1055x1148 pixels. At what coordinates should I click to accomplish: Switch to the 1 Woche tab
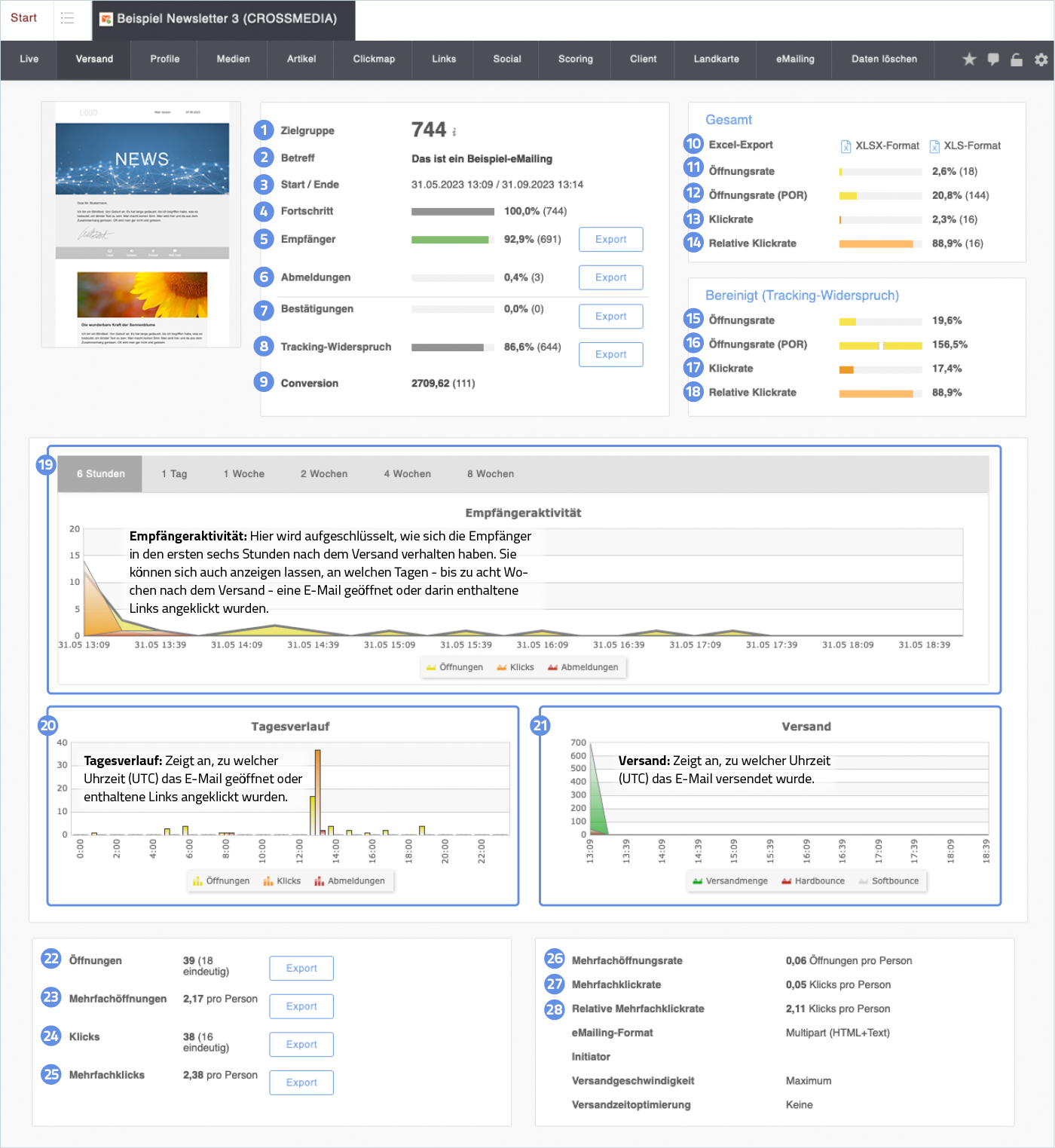point(244,474)
